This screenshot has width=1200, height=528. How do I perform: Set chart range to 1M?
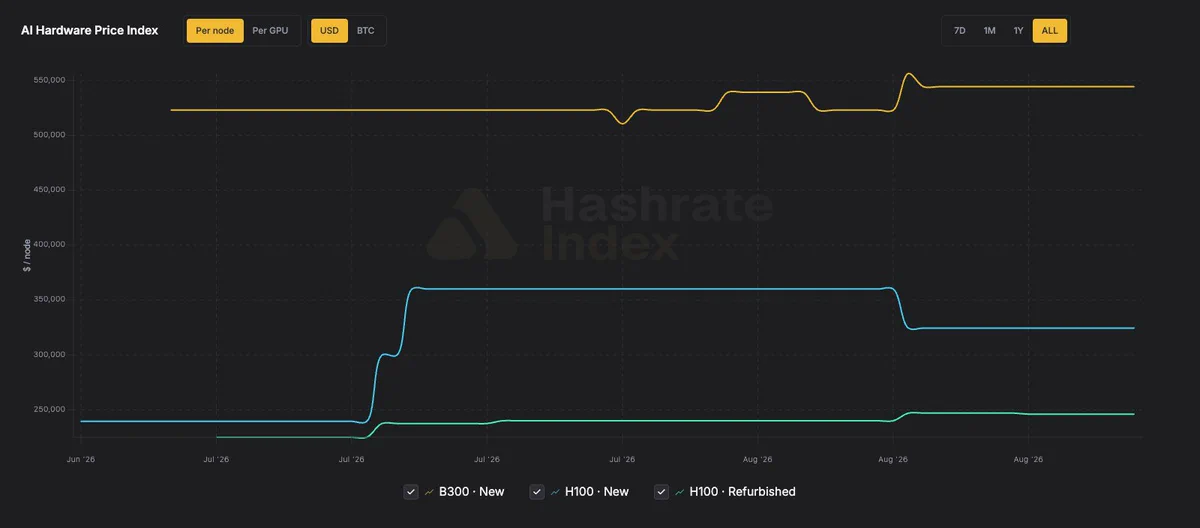point(989,31)
